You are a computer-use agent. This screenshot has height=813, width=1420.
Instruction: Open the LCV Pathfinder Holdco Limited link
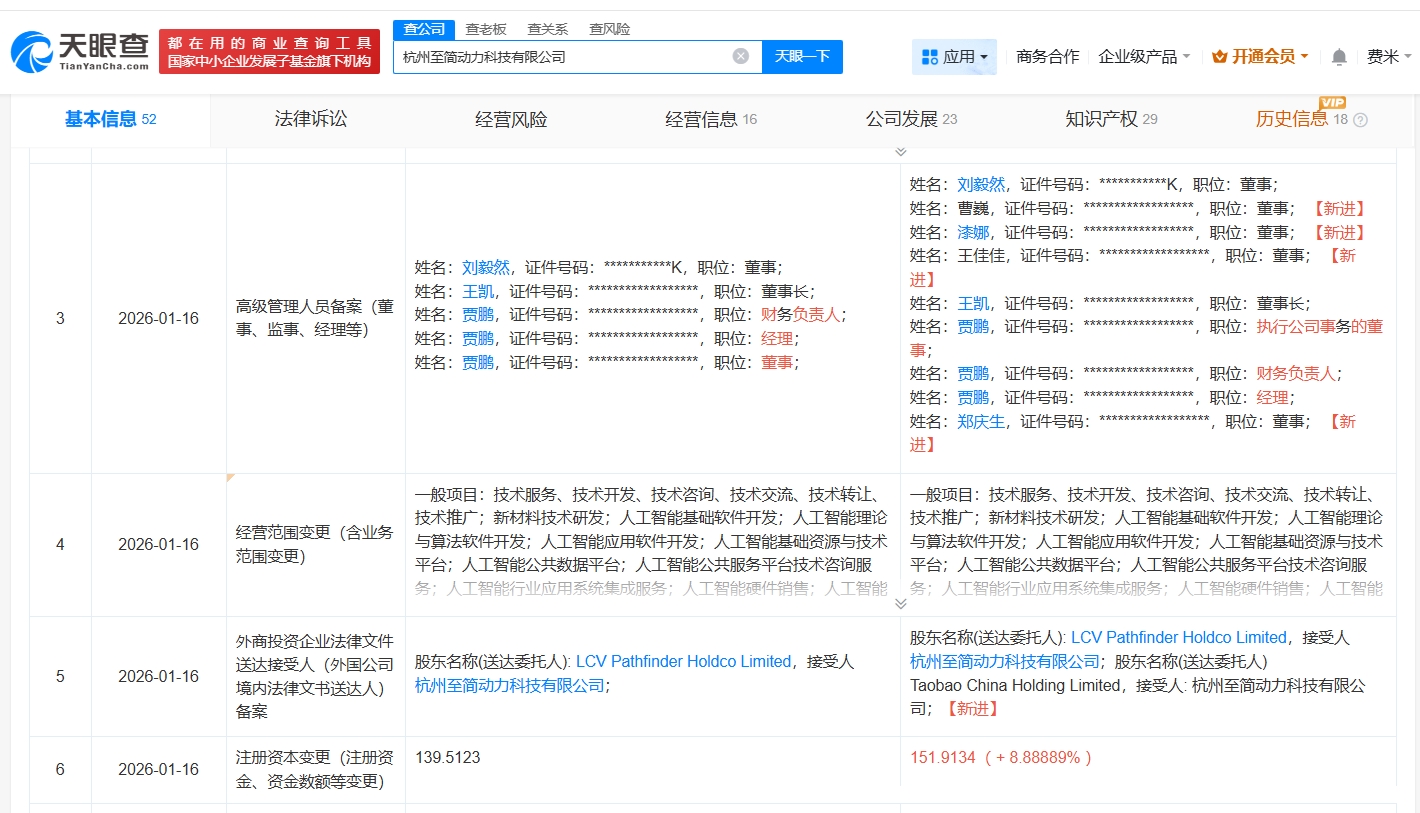coord(683,661)
